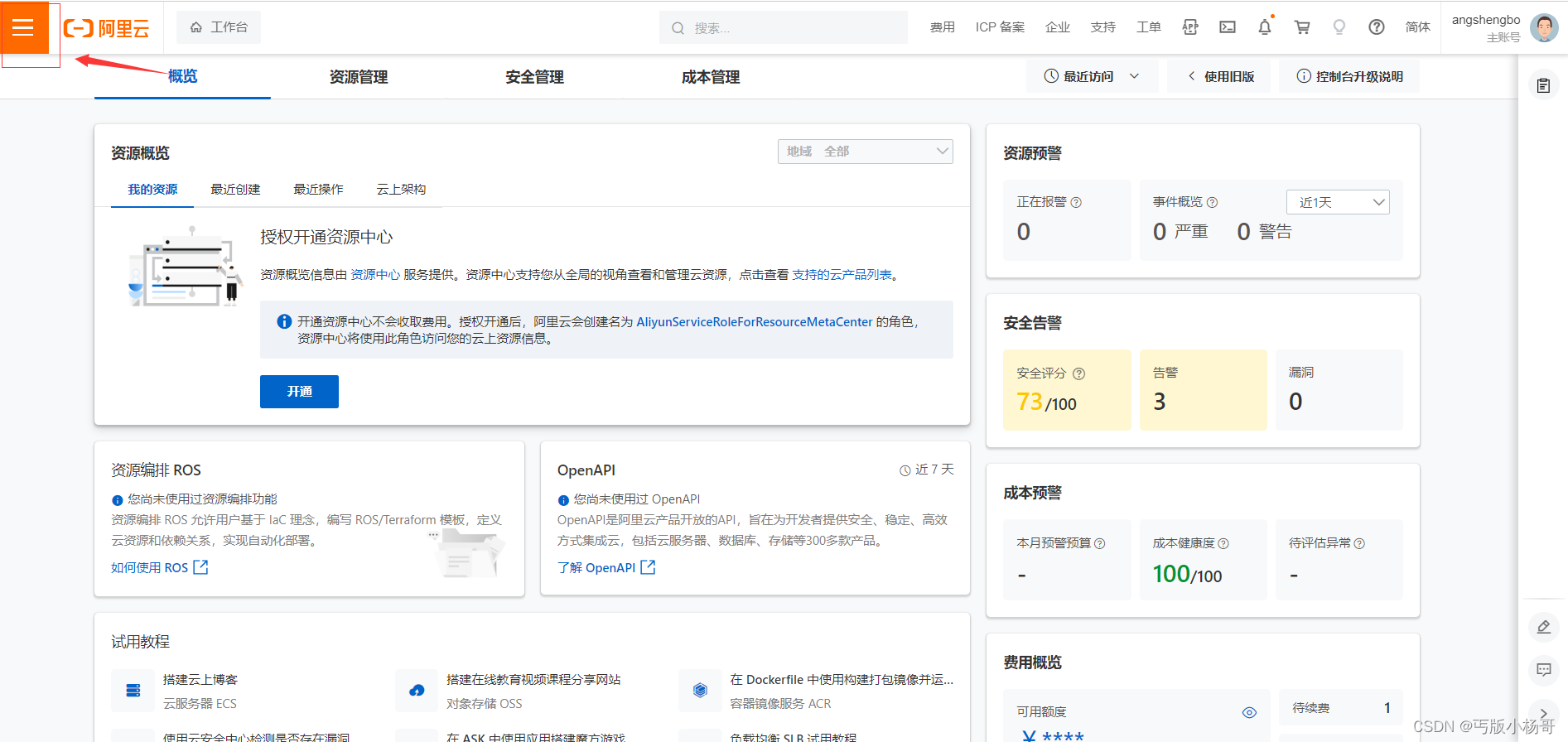Select the 最近操作 sub-tab

(x=318, y=190)
